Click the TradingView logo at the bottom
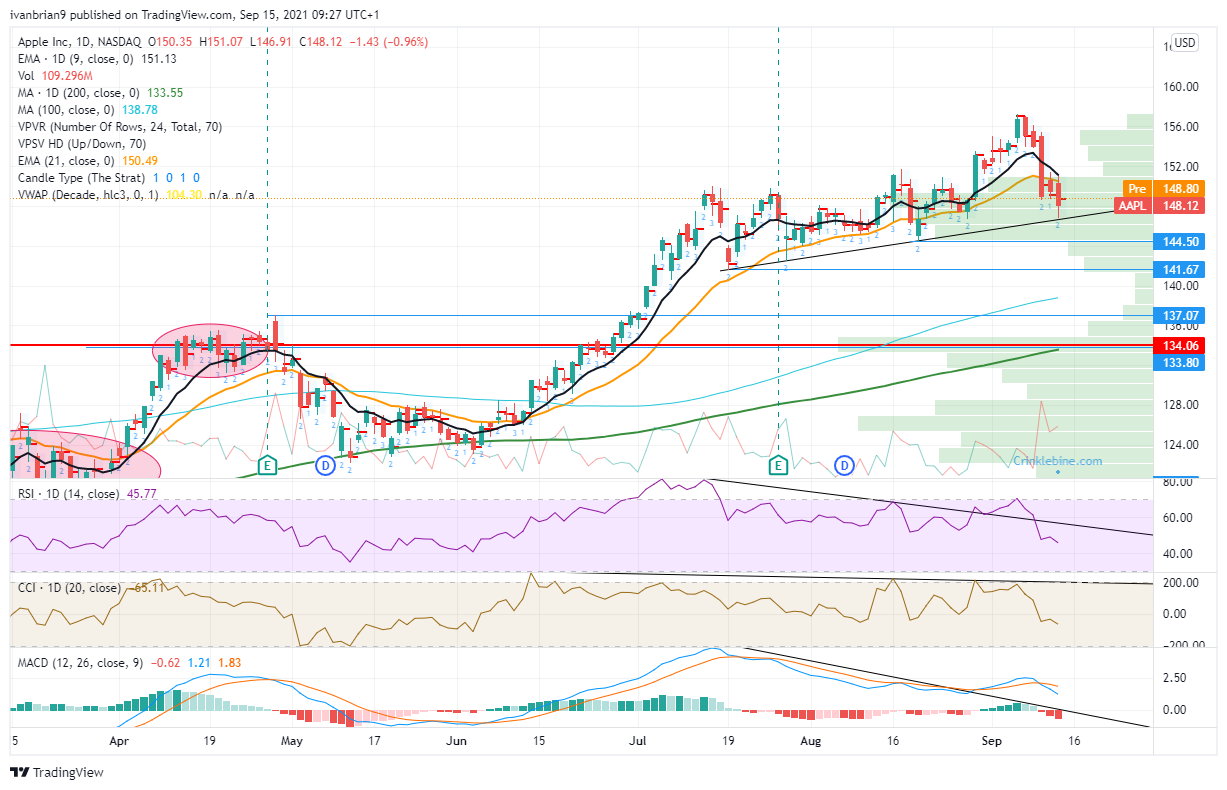Screen dimensions: 1227x790 (x=57, y=772)
